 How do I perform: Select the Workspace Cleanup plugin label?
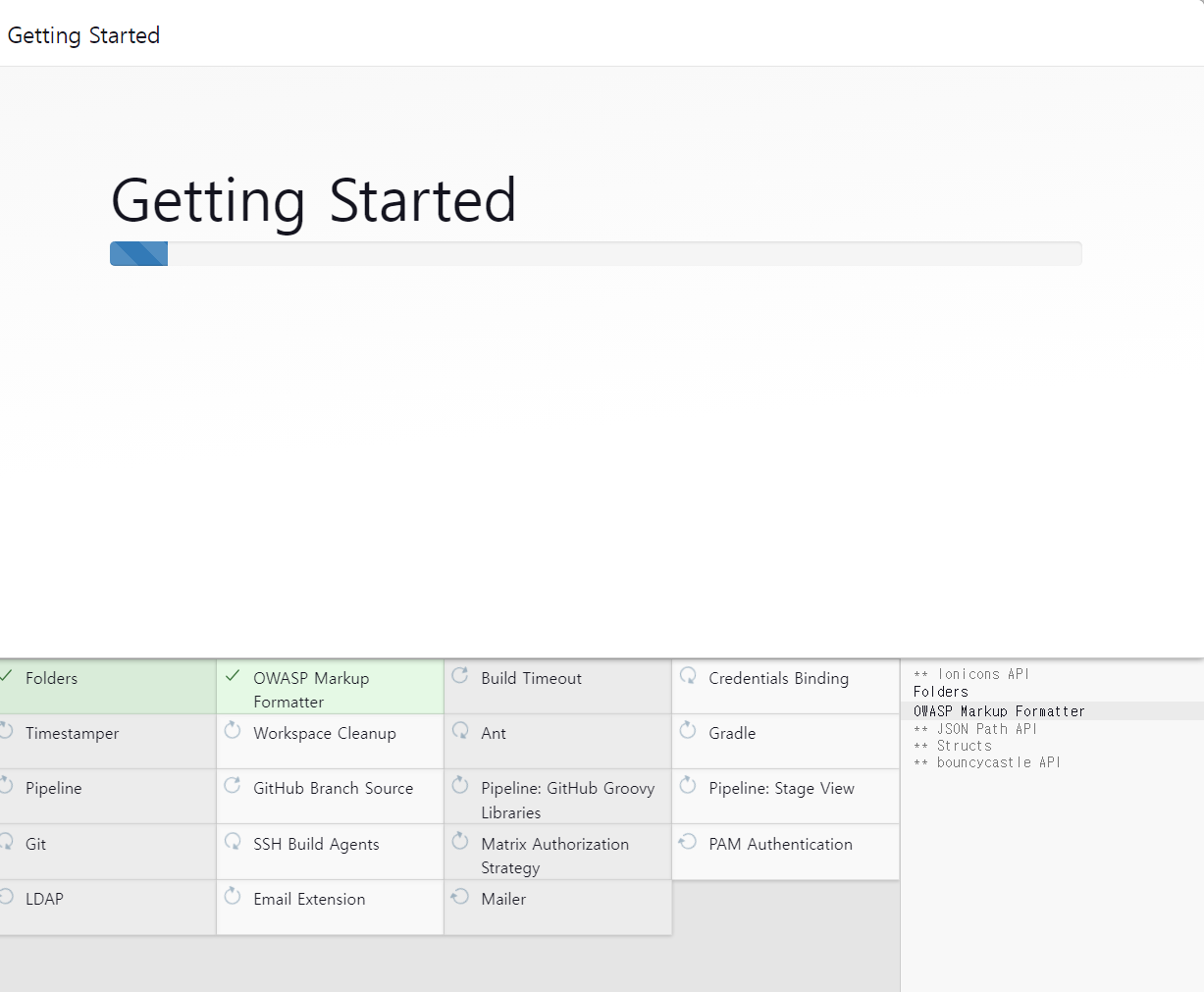[x=325, y=734]
